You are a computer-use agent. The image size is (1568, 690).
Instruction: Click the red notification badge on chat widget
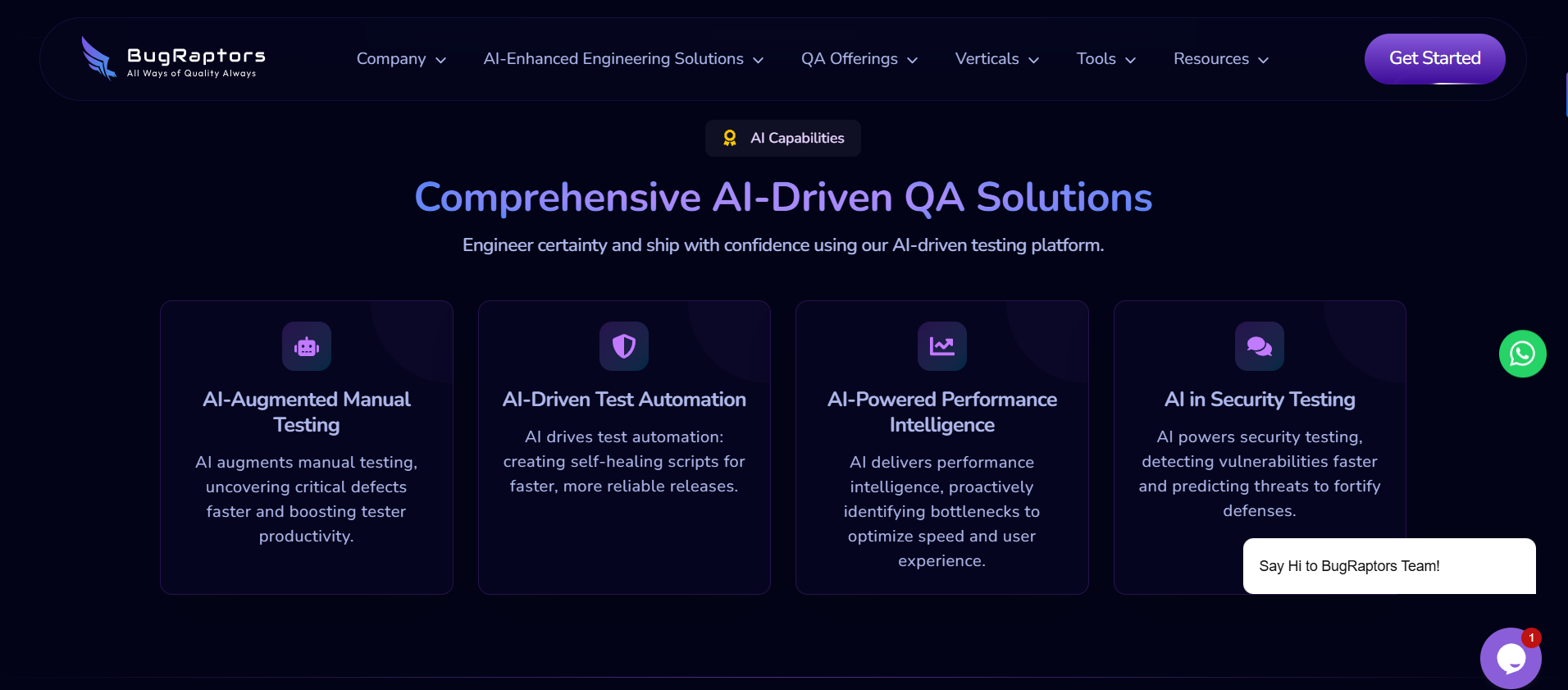pos(1531,637)
